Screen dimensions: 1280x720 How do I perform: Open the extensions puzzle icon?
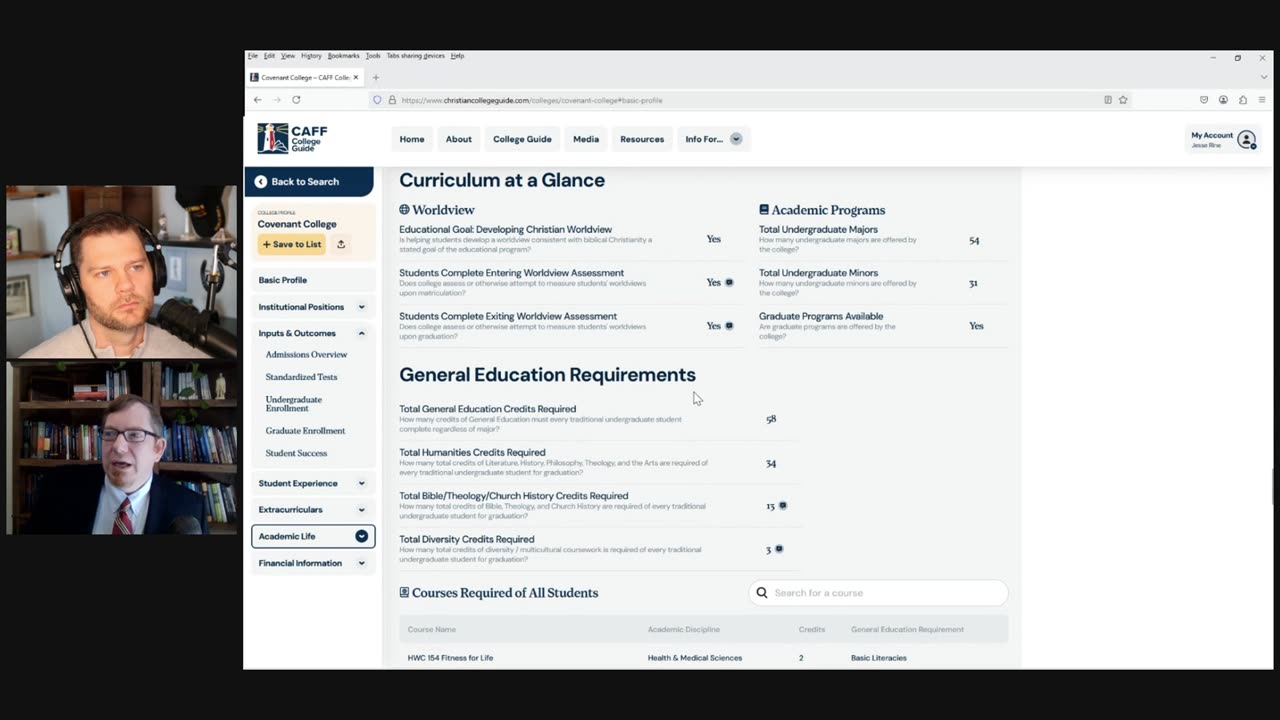(1243, 100)
